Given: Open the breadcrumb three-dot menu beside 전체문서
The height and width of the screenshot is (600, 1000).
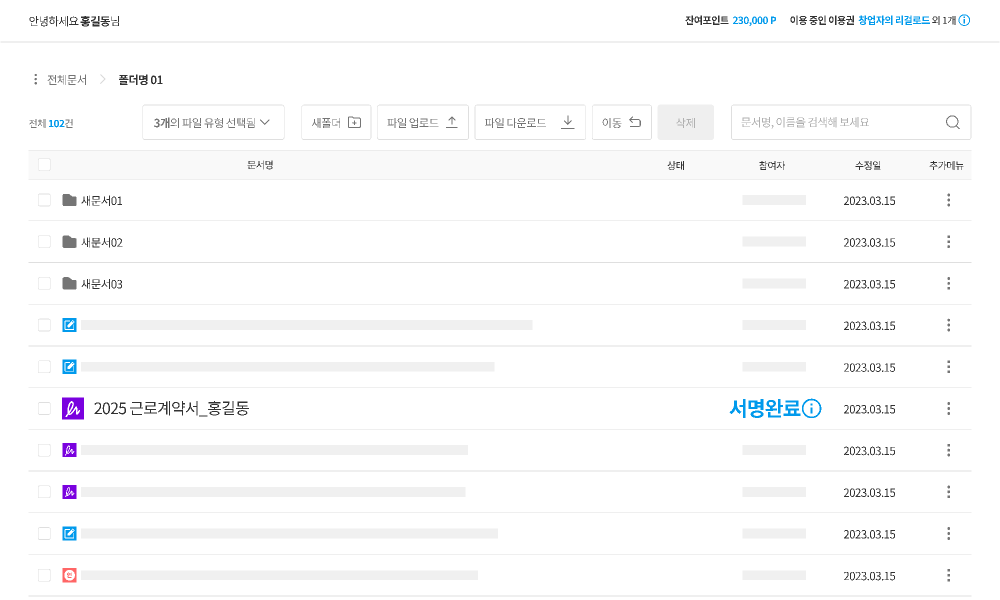Looking at the screenshot, I should pos(35,80).
